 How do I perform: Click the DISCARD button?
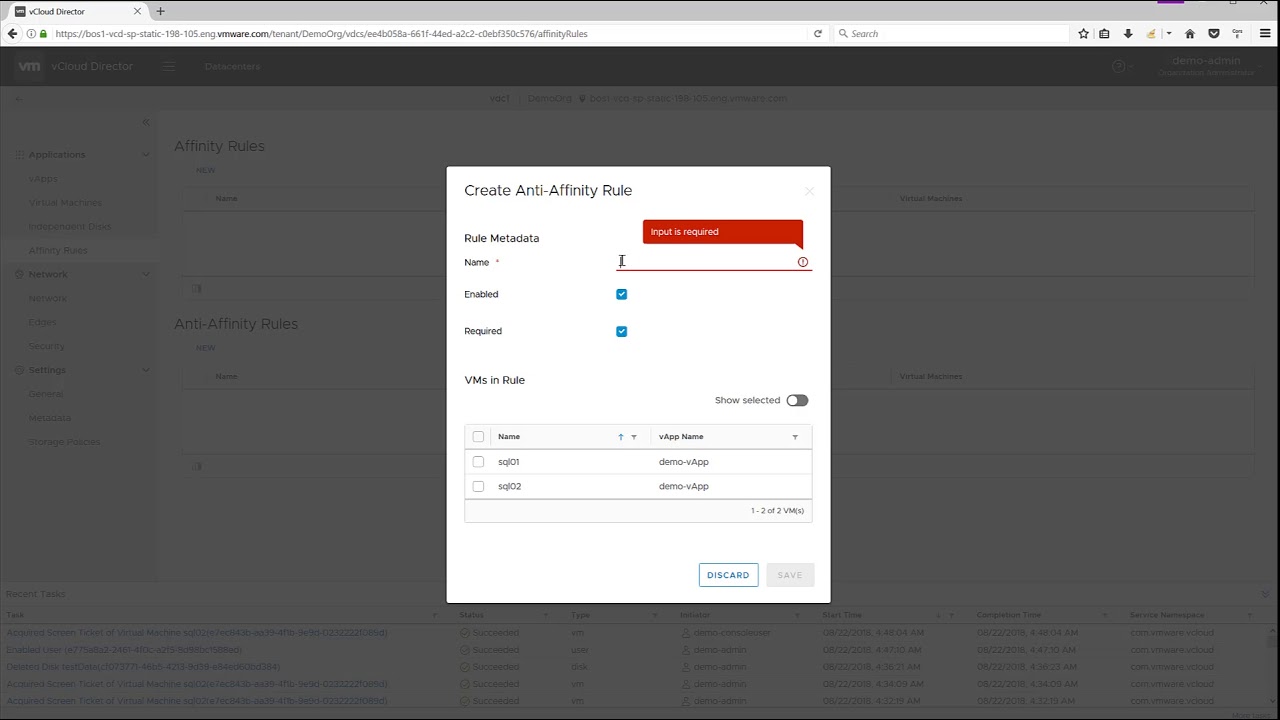coord(728,575)
